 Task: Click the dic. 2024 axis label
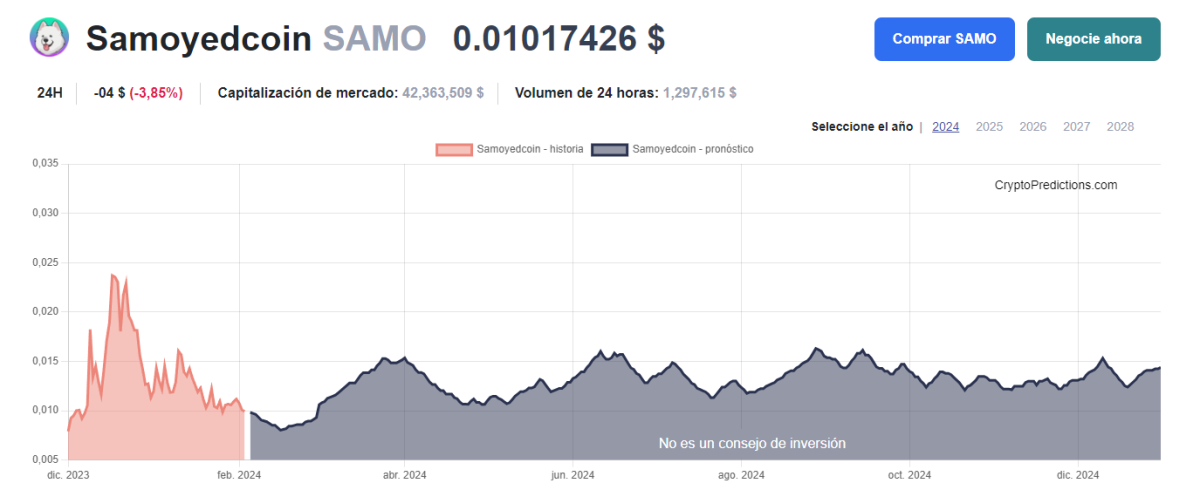tap(1078, 475)
